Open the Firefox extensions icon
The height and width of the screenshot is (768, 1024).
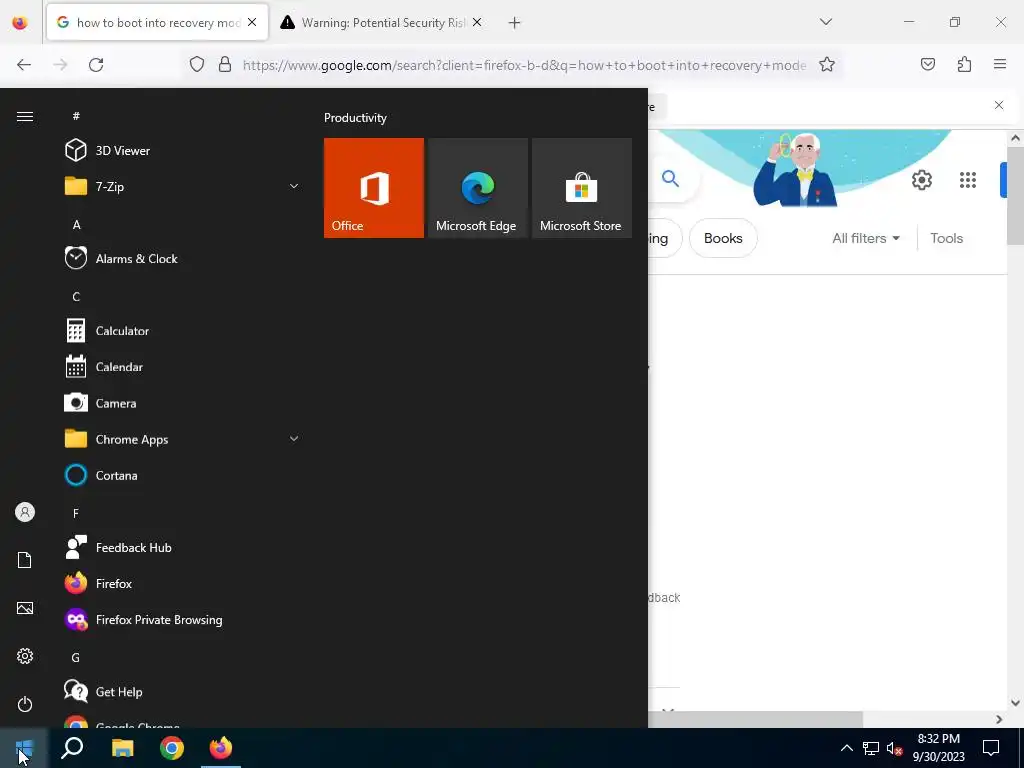click(x=964, y=64)
